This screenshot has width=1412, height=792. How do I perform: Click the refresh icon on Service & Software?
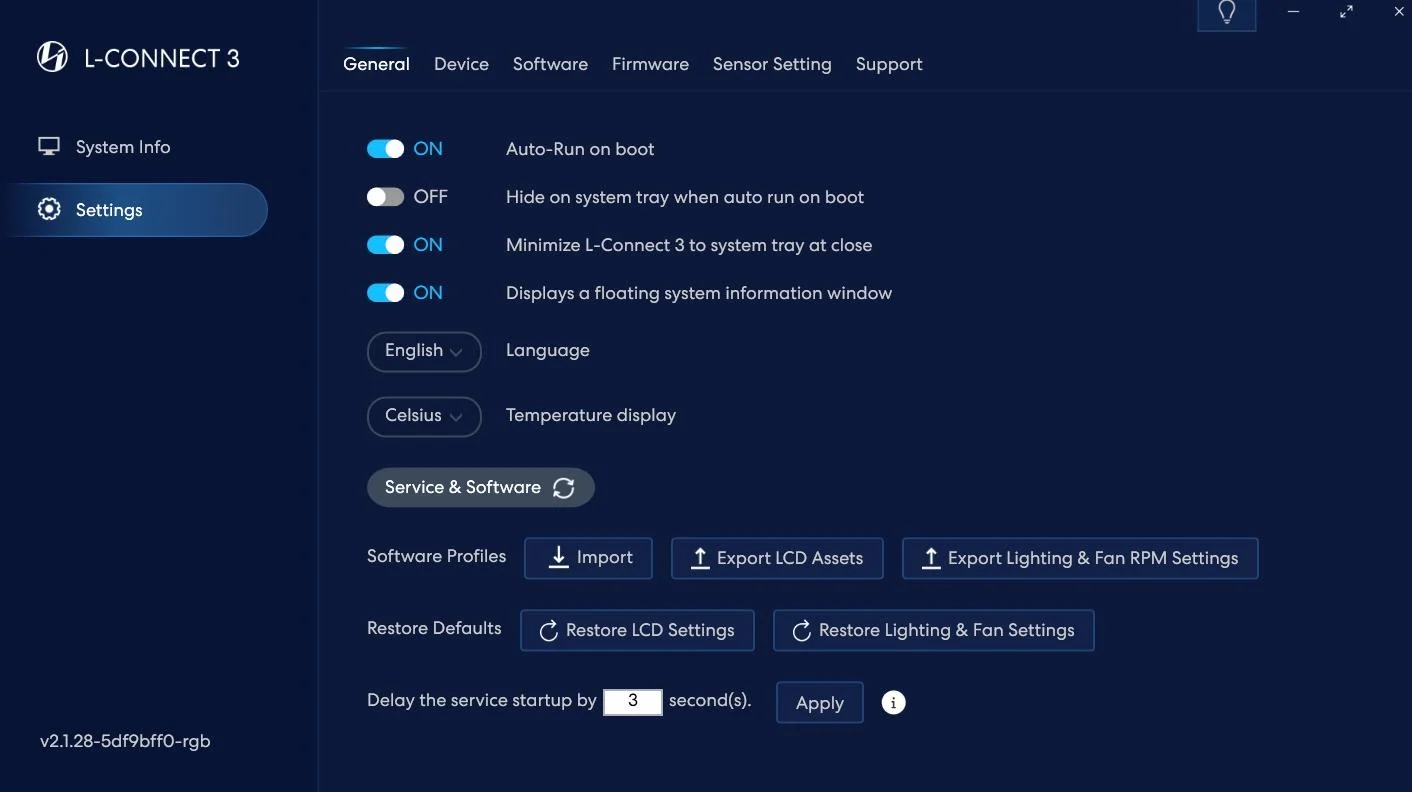coord(564,487)
